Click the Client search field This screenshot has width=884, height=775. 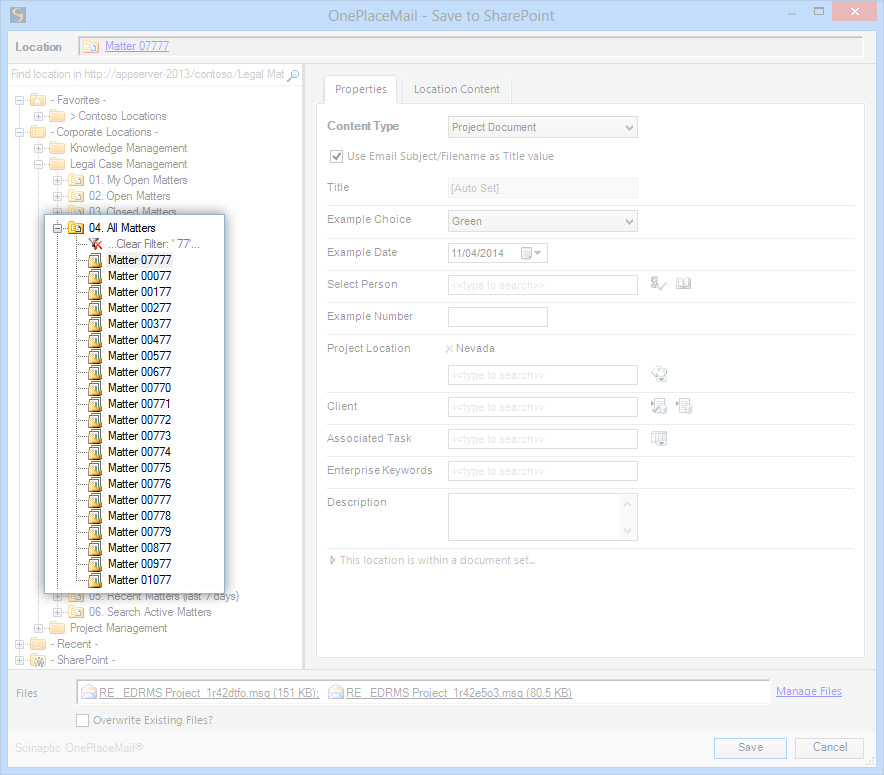pyautogui.click(x=542, y=407)
